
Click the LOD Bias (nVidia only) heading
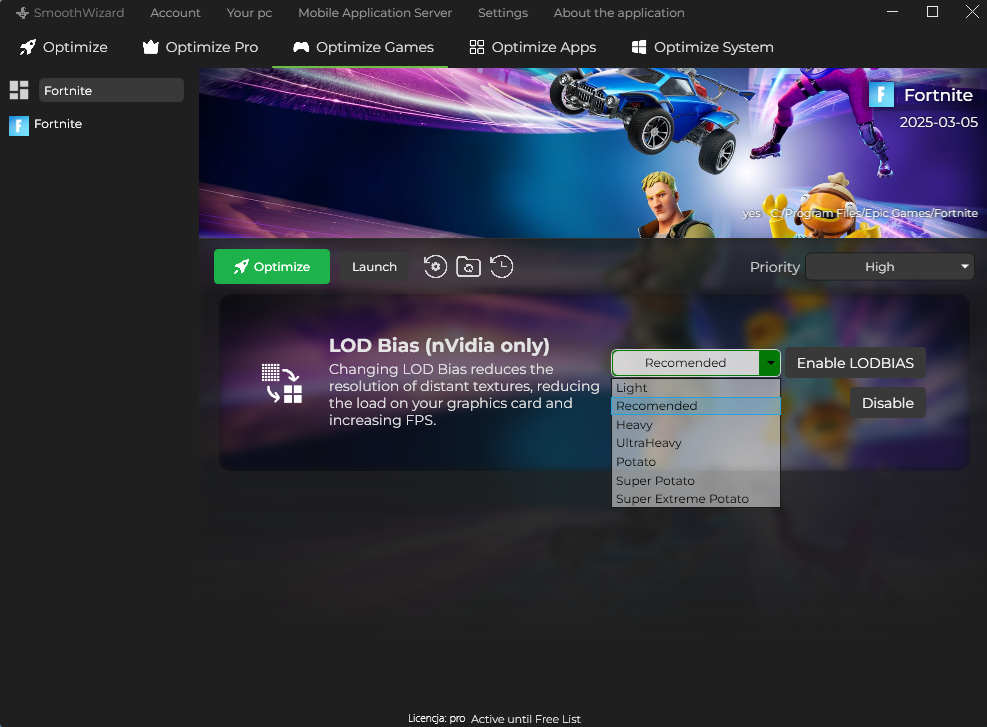click(x=439, y=346)
